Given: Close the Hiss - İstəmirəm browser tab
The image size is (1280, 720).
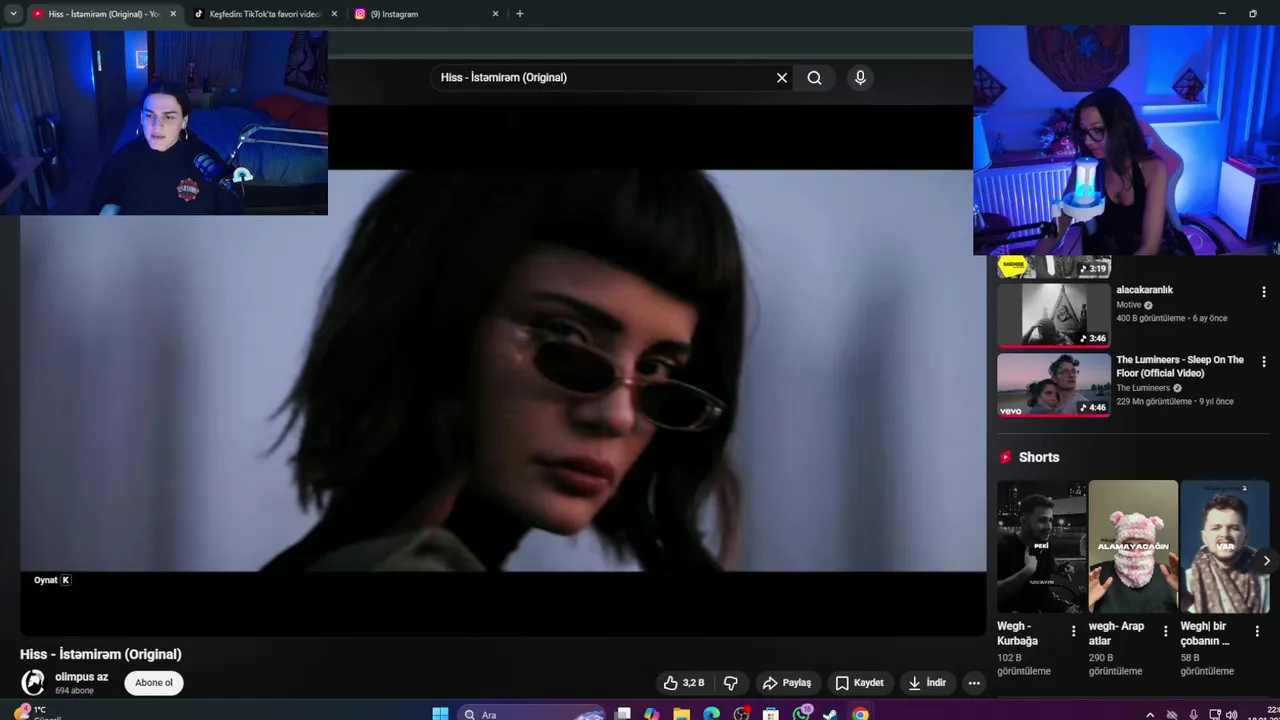Looking at the screenshot, I should [x=172, y=14].
